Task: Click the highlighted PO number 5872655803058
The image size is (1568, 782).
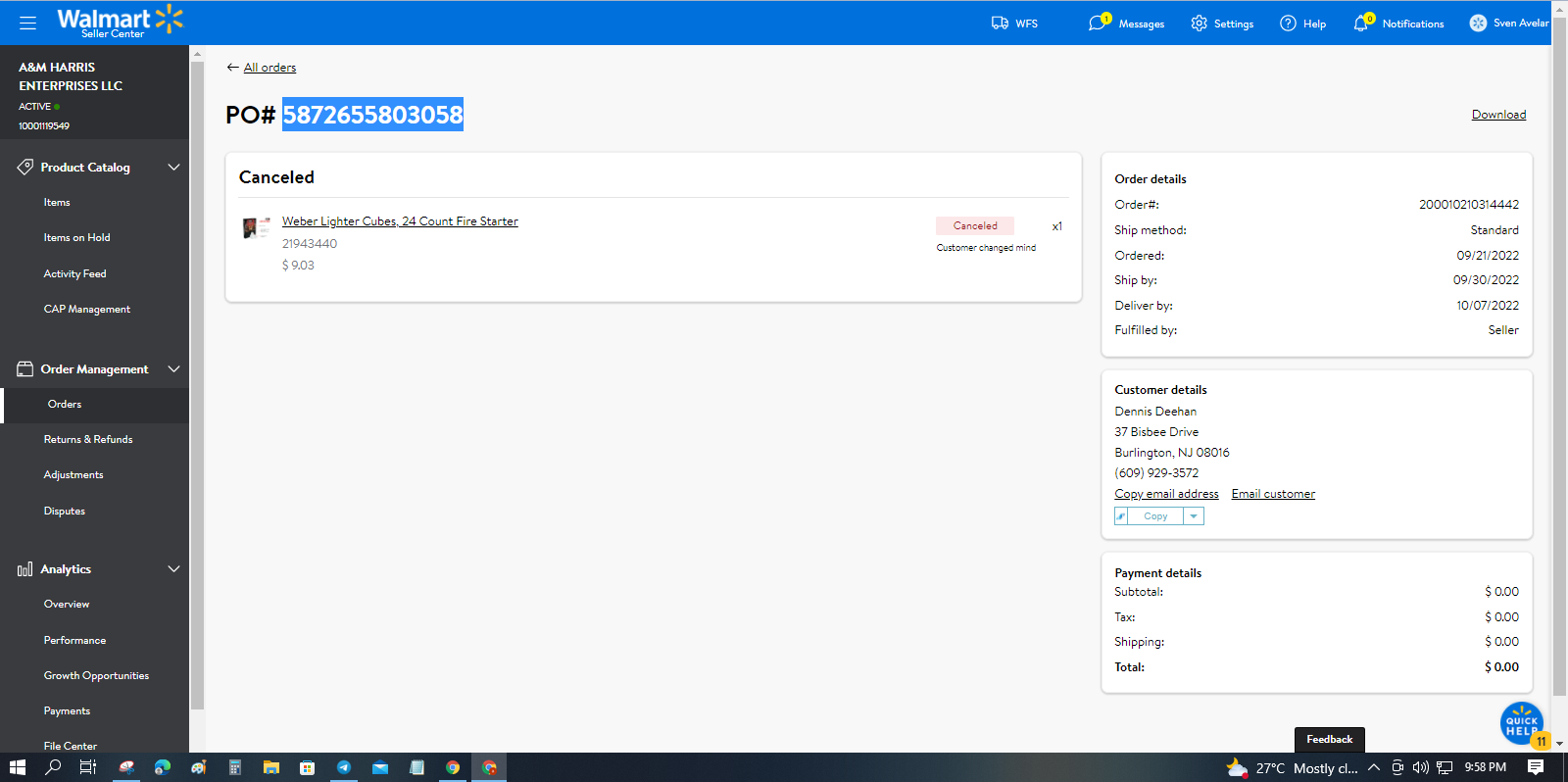Action: point(372,115)
